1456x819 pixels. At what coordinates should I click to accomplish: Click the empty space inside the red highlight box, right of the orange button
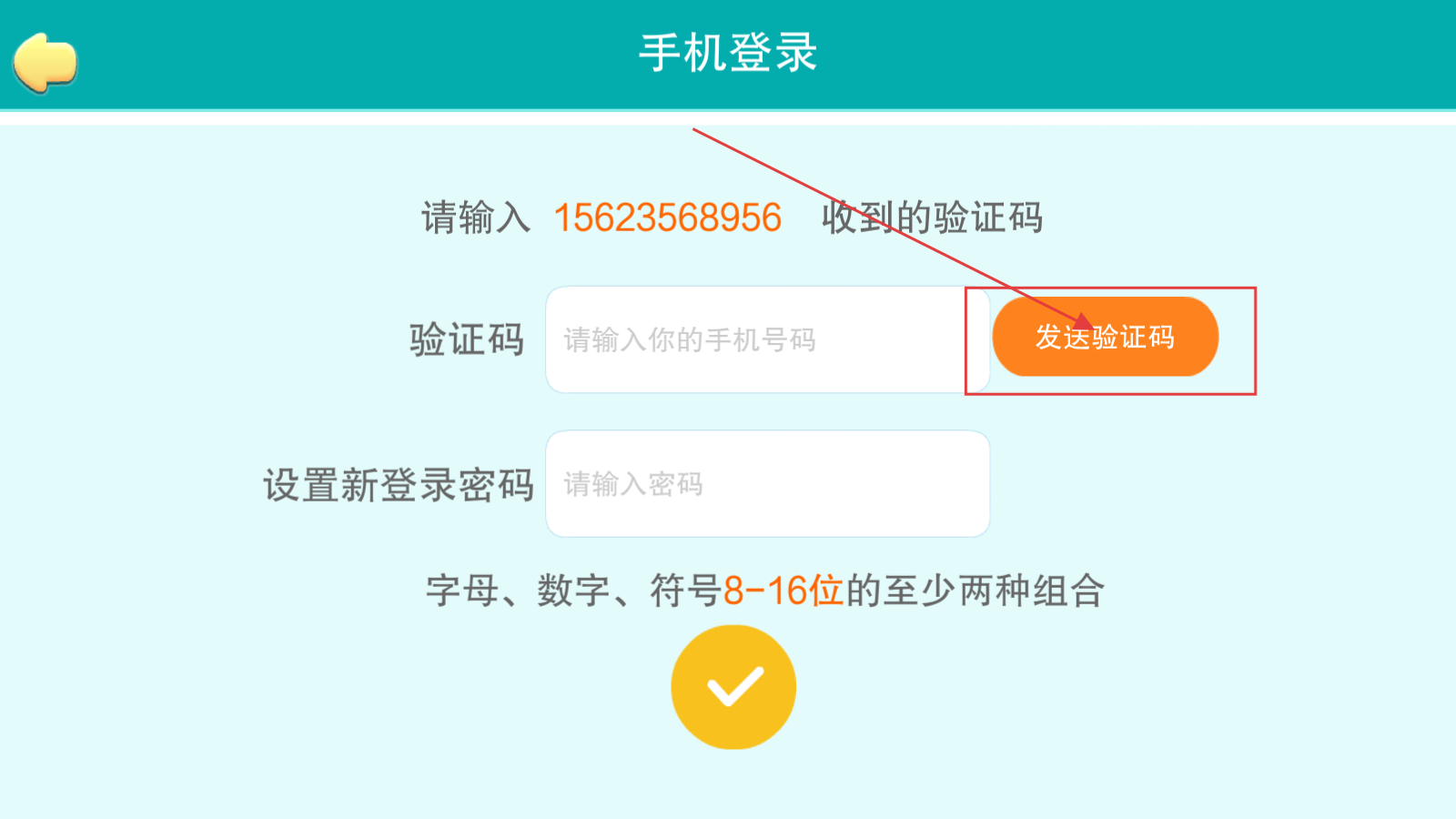tap(1237, 340)
